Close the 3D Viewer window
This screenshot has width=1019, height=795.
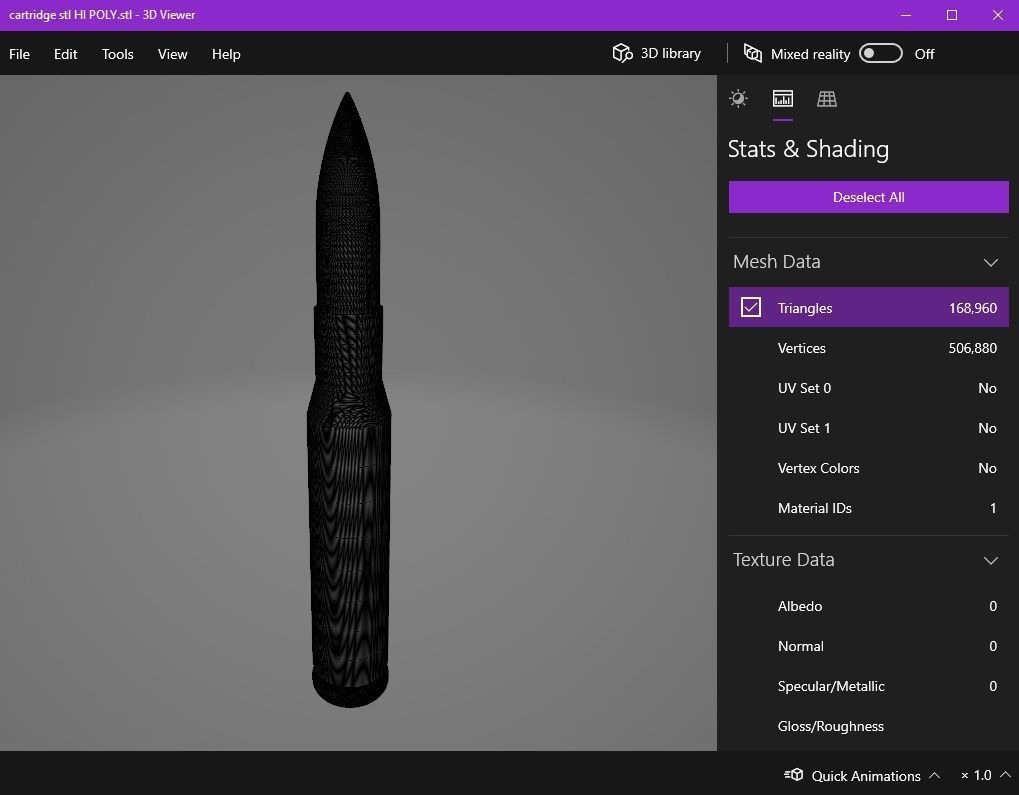click(998, 15)
